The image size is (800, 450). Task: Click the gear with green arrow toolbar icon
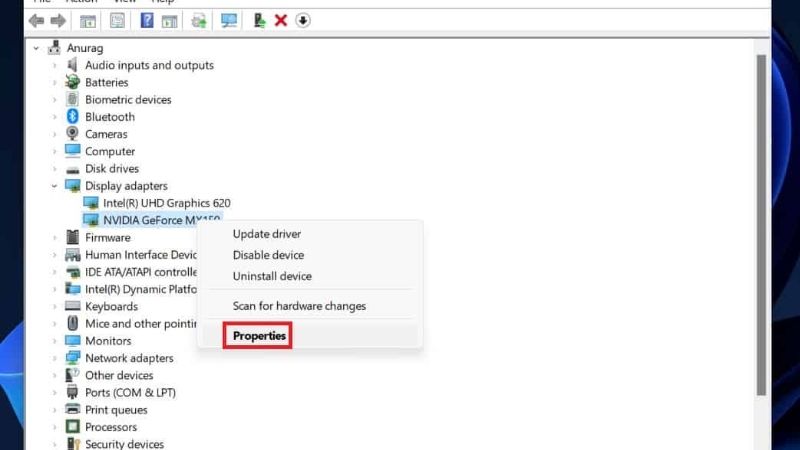[199, 21]
